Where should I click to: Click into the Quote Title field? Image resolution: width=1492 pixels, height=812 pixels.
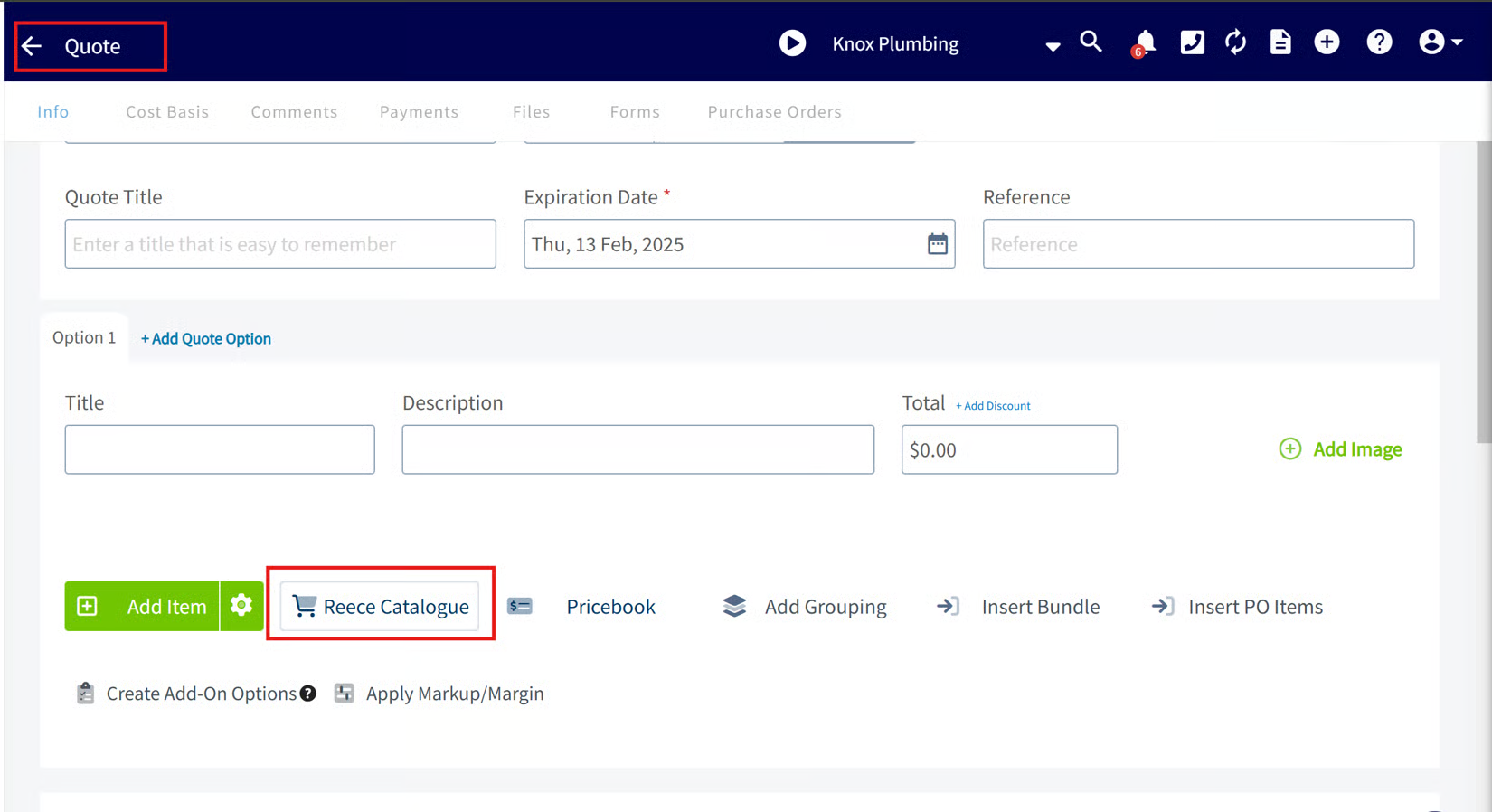tap(280, 243)
